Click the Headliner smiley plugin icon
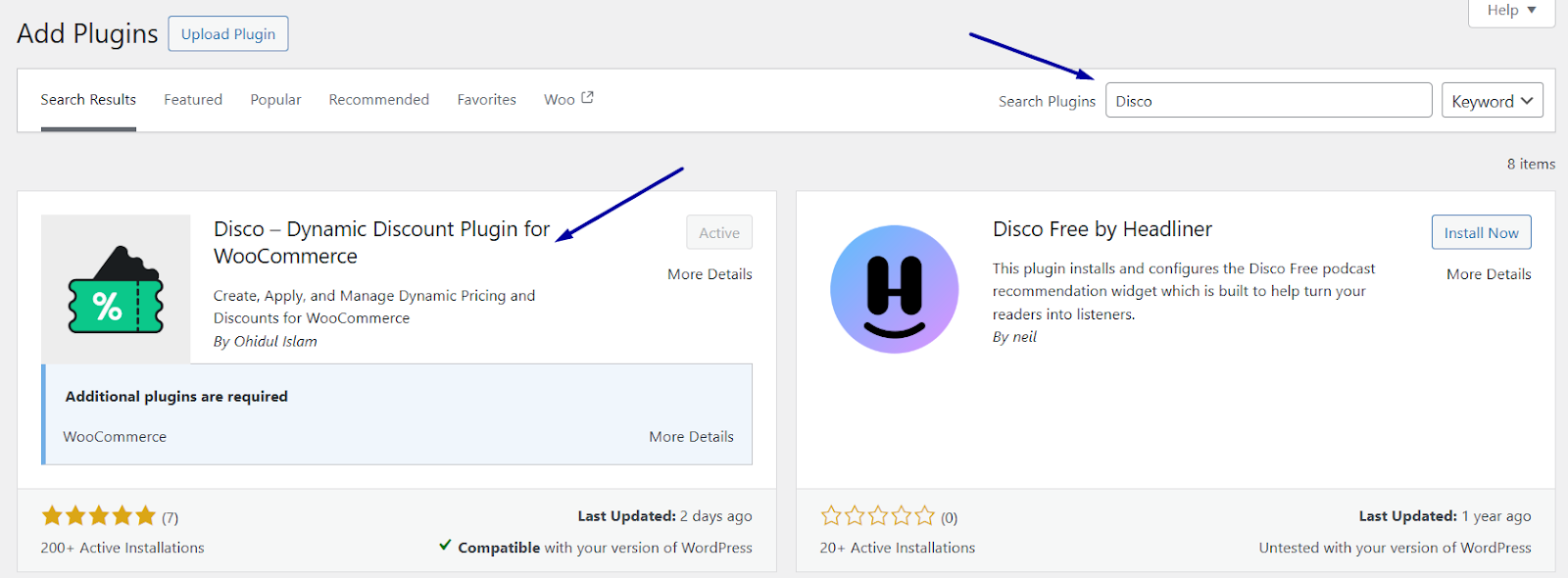The width and height of the screenshot is (1568, 578). pyautogui.click(x=894, y=290)
